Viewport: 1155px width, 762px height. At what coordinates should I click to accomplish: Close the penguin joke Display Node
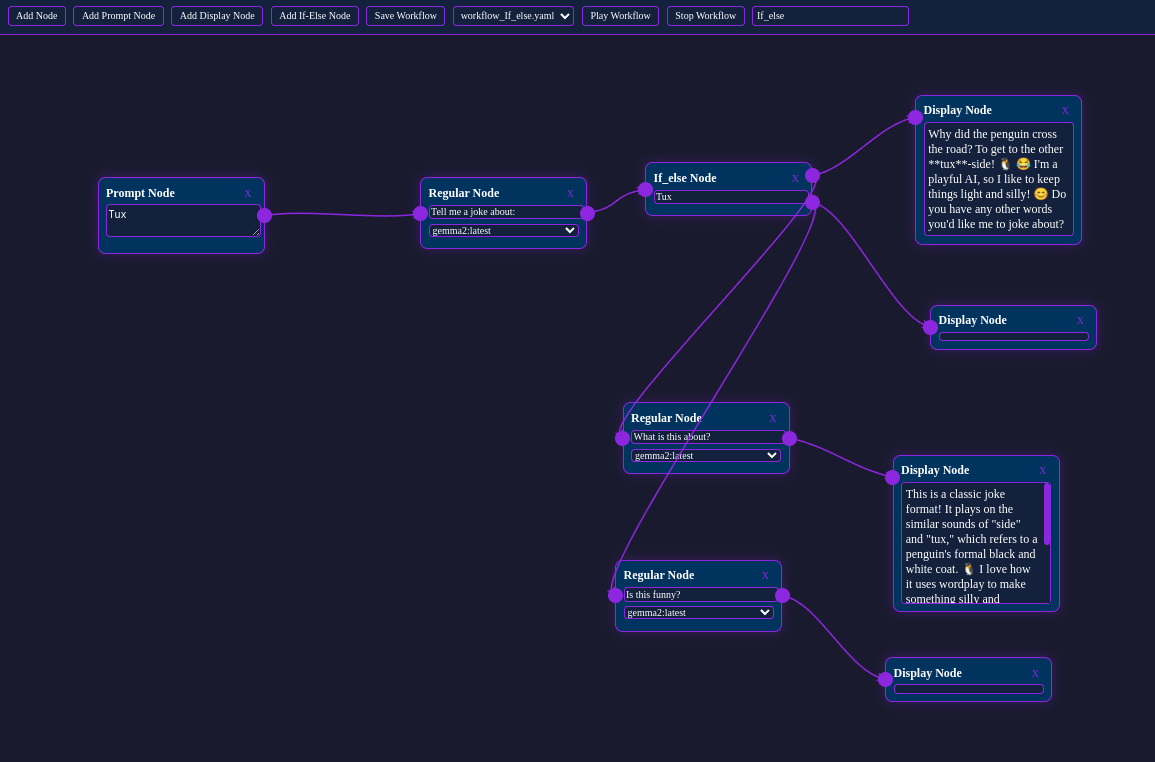coord(1065,111)
